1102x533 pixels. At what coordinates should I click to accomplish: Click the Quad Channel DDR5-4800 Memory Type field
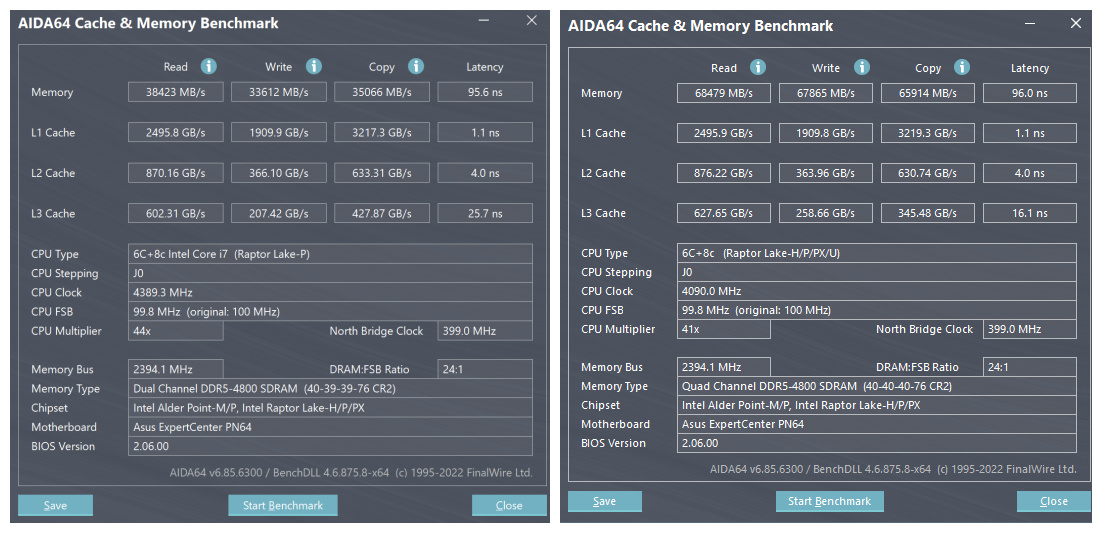pyautogui.click(x=876, y=386)
